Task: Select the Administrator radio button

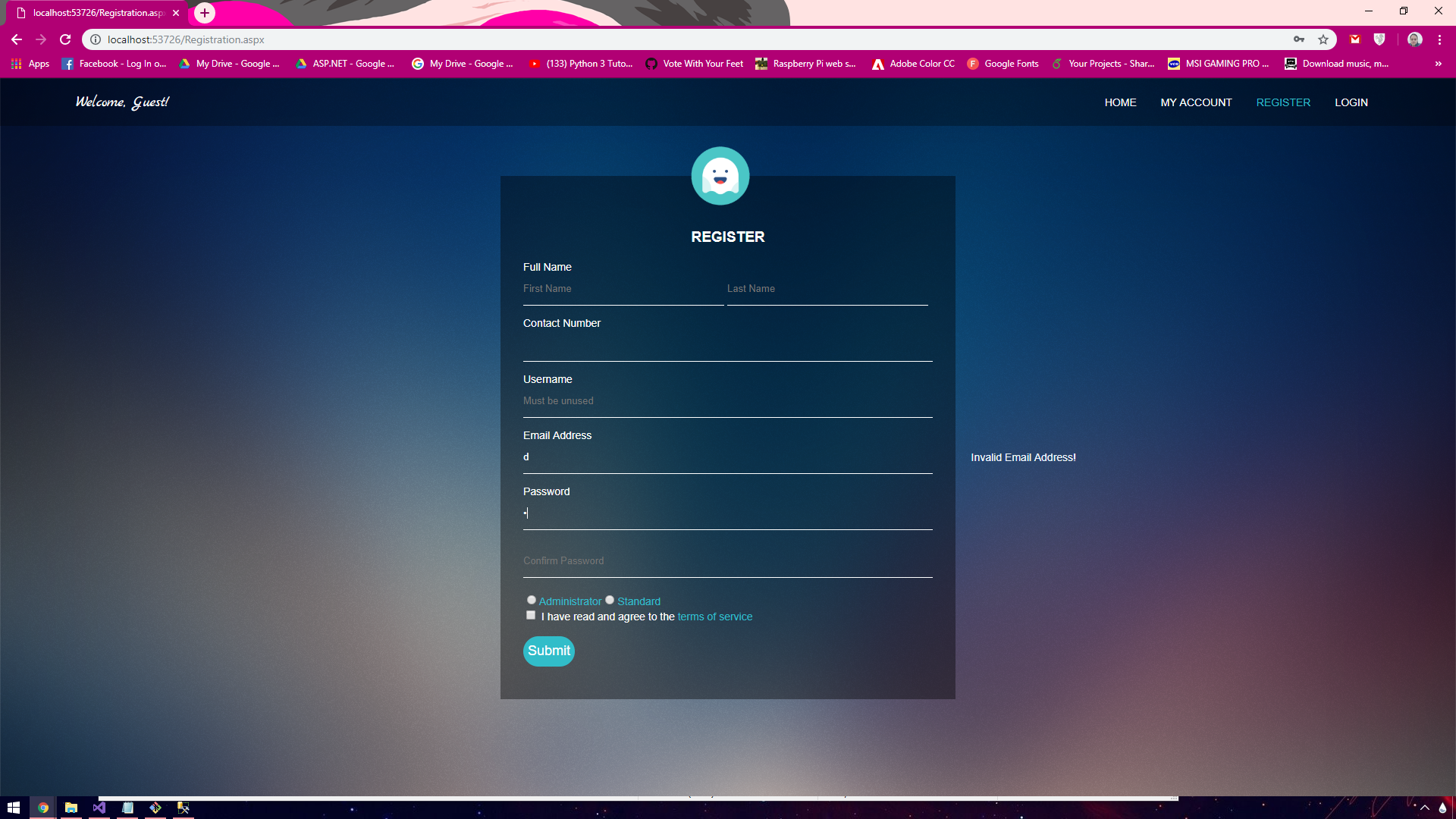Action: tap(532, 600)
